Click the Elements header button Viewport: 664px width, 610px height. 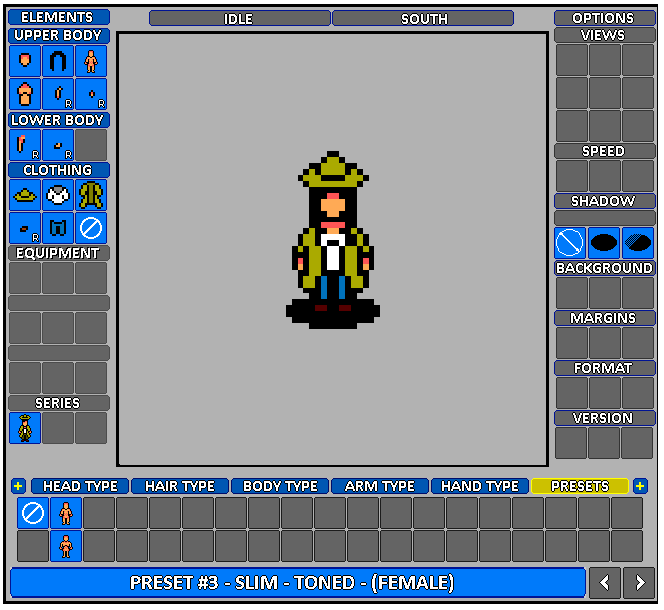59,17
